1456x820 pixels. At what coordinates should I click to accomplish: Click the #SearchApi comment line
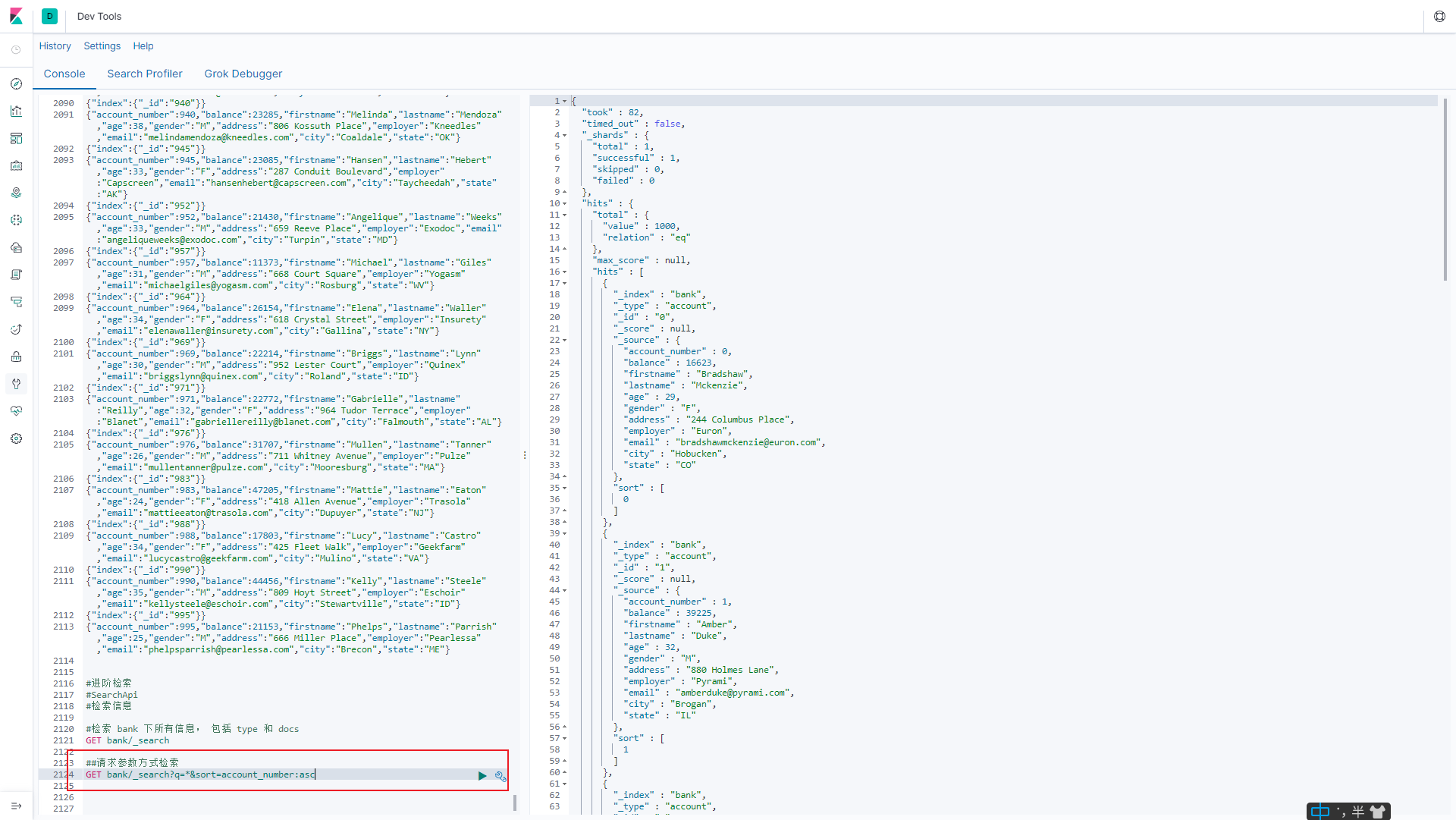pyautogui.click(x=111, y=695)
